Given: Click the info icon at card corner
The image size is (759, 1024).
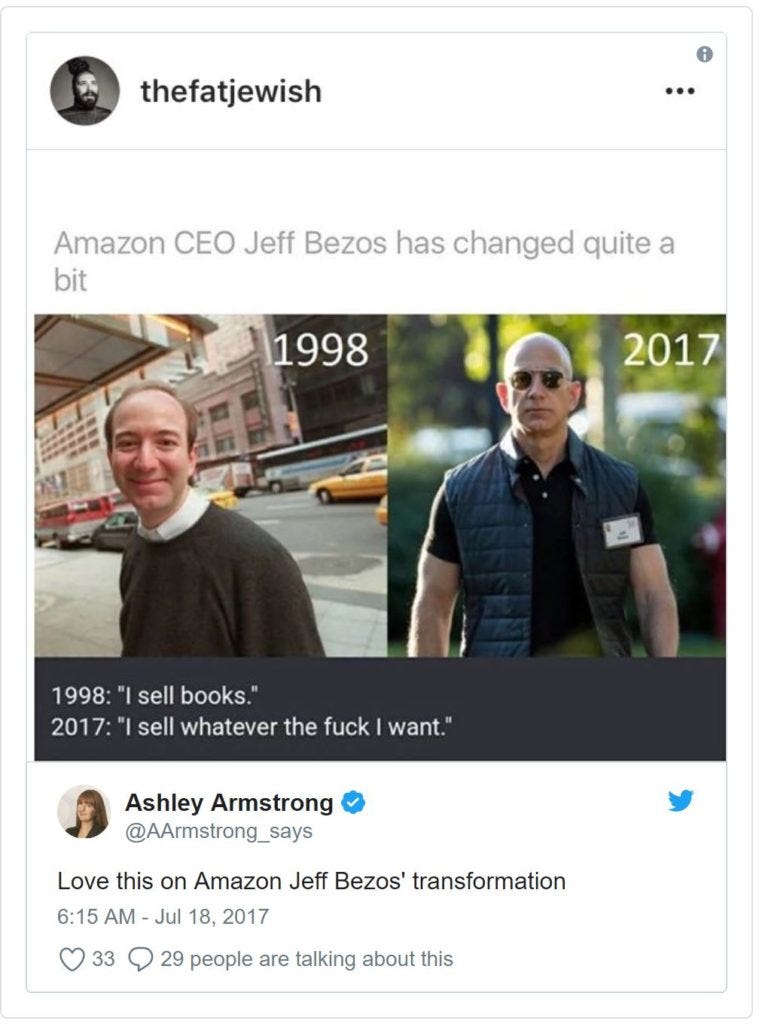Looking at the screenshot, I should [x=704, y=54].
